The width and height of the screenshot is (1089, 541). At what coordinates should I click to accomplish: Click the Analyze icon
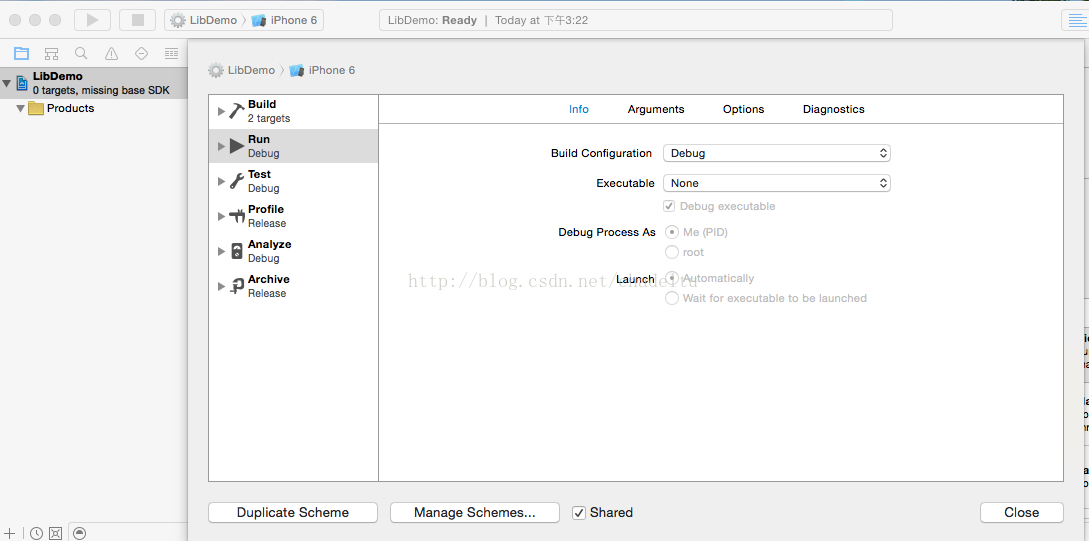tap(237, 251)
